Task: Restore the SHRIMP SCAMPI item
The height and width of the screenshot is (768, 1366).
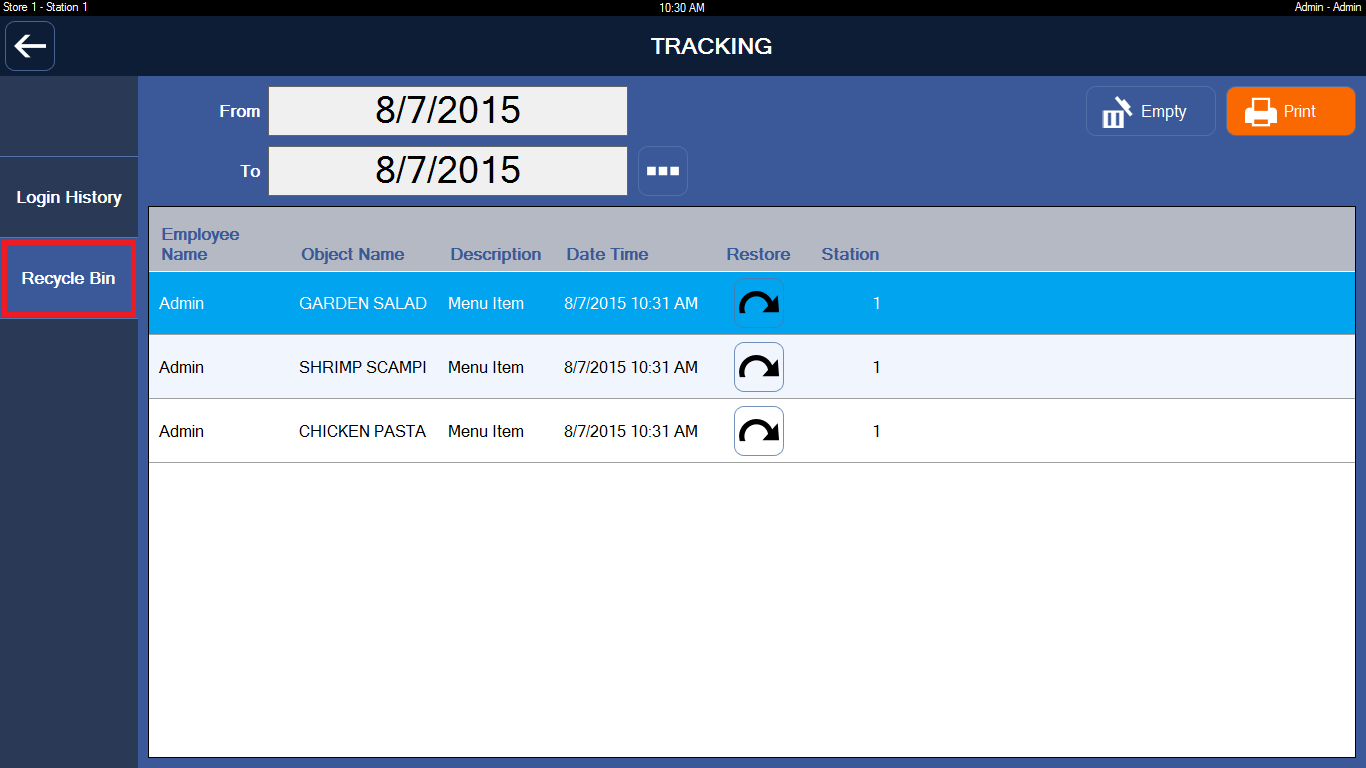Action: (x=759, y=367)
